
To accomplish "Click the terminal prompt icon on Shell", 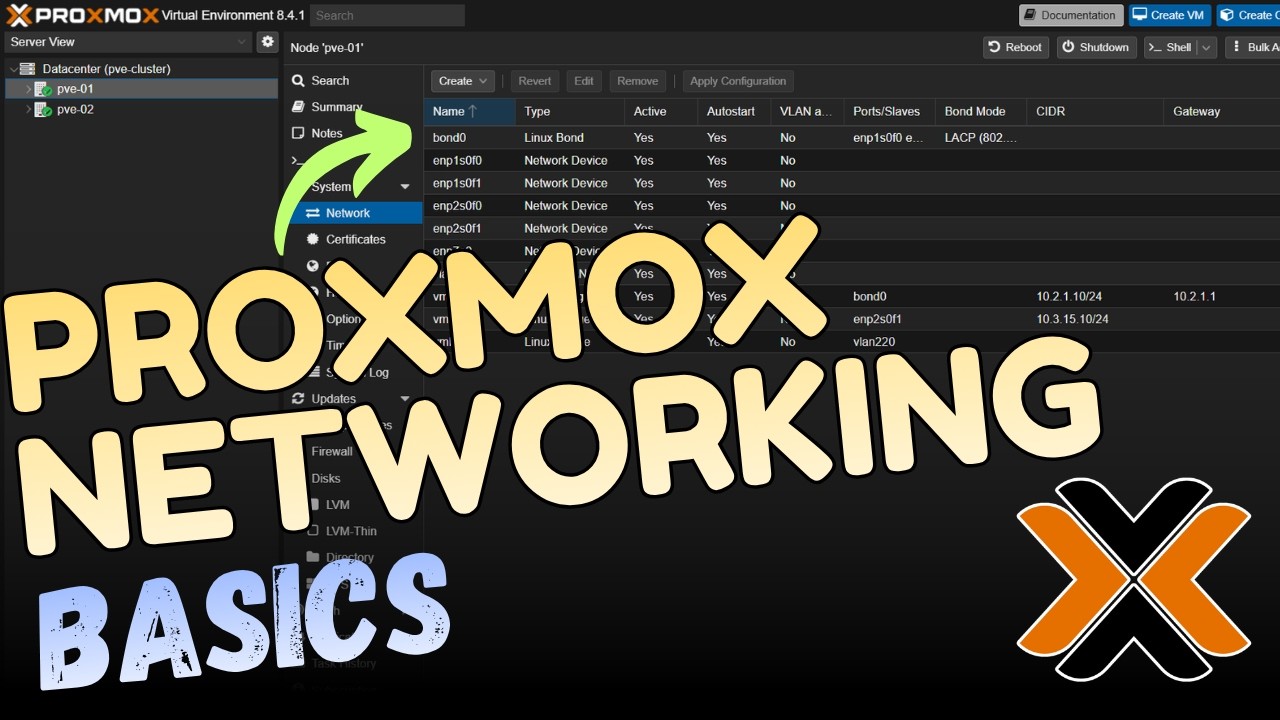I will [1154, 47].
